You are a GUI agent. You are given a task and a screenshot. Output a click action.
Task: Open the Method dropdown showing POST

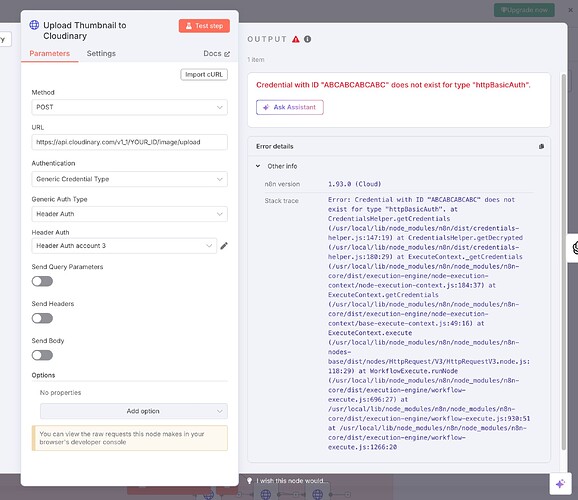coord(129,107)
